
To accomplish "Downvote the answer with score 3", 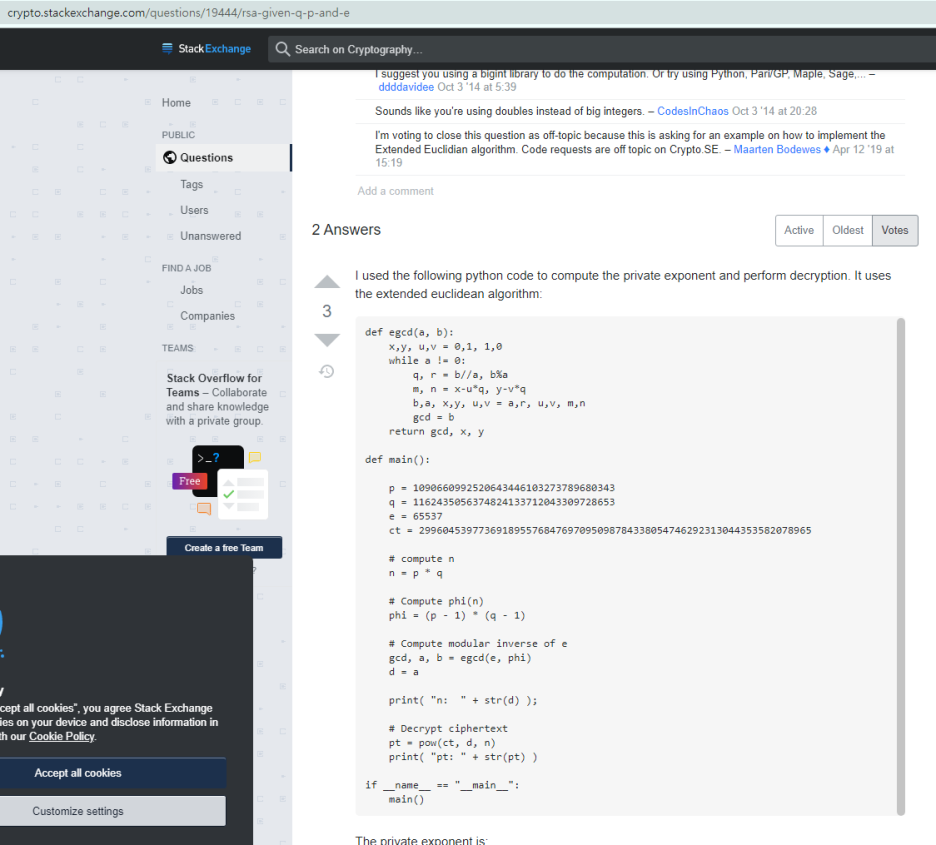I will click(327, 340).
